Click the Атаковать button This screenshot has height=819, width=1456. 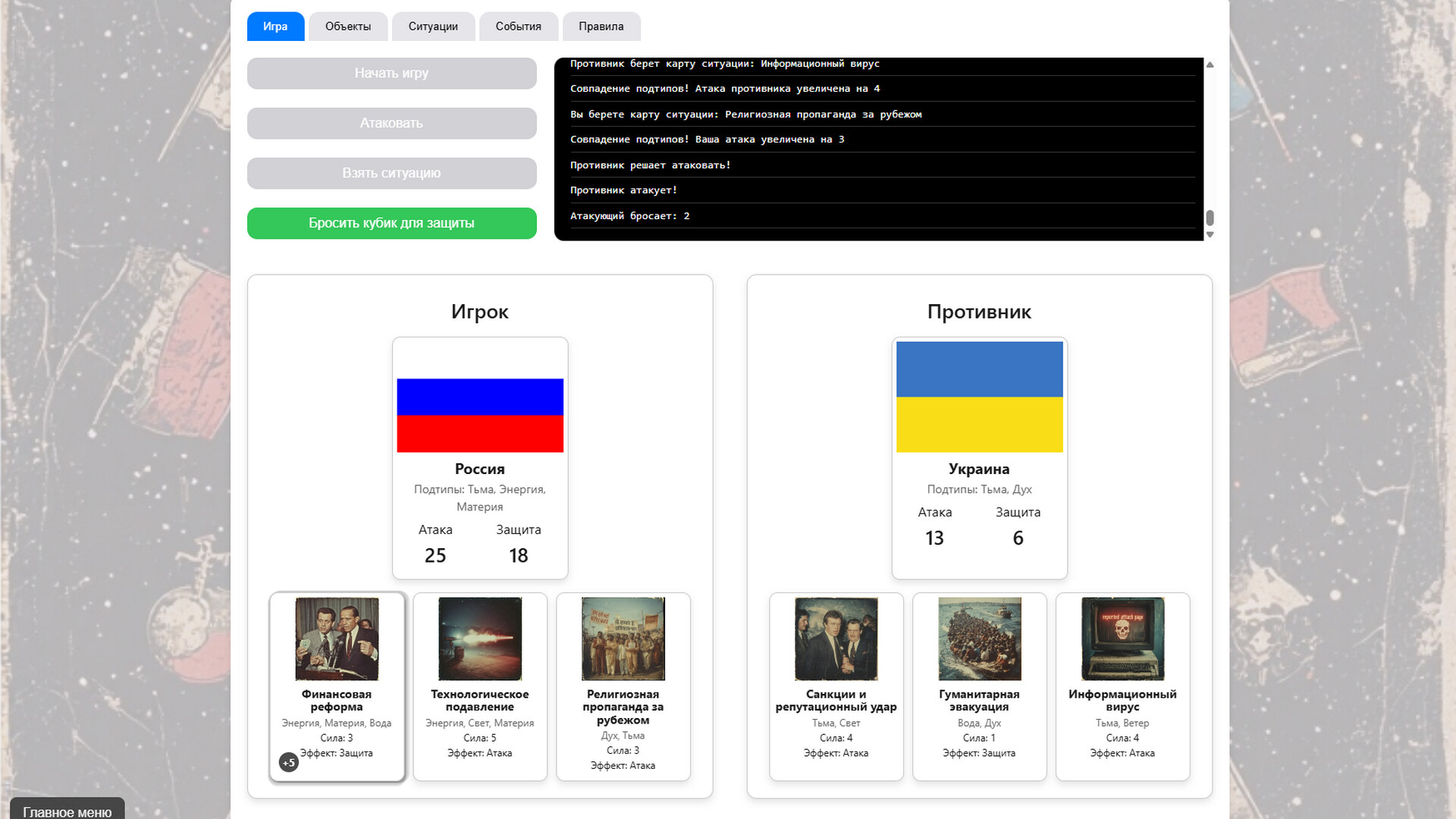tap(391, 123)
